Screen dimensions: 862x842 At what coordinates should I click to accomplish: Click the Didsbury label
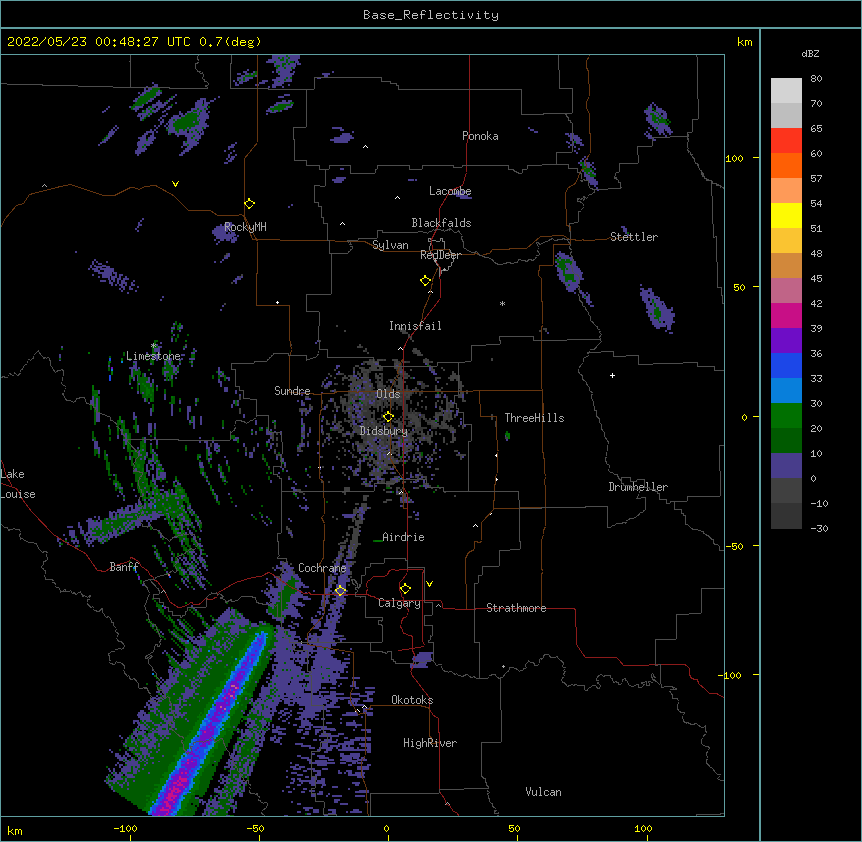coord(384,431)
